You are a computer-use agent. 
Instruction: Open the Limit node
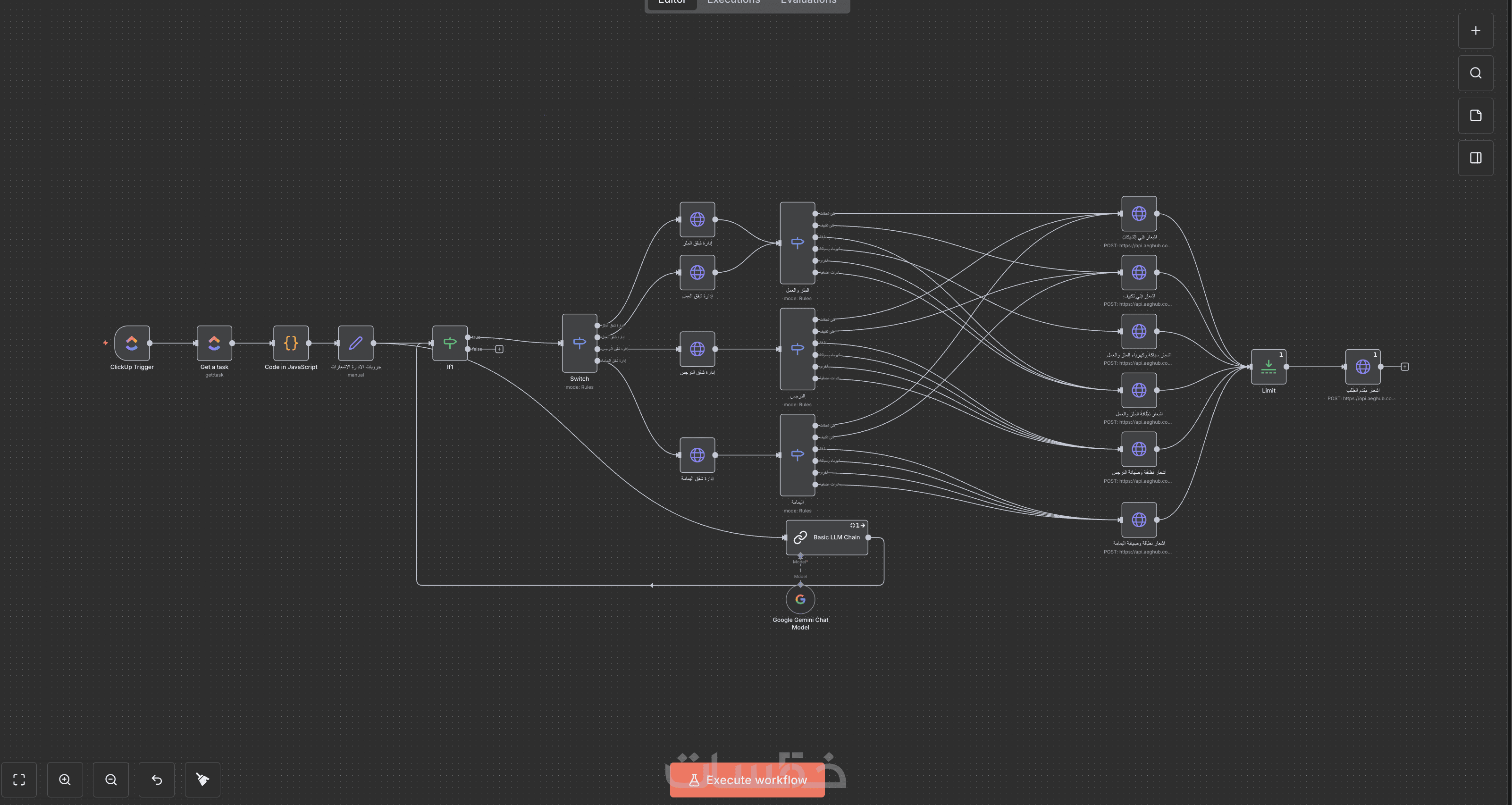(1268, 367)
